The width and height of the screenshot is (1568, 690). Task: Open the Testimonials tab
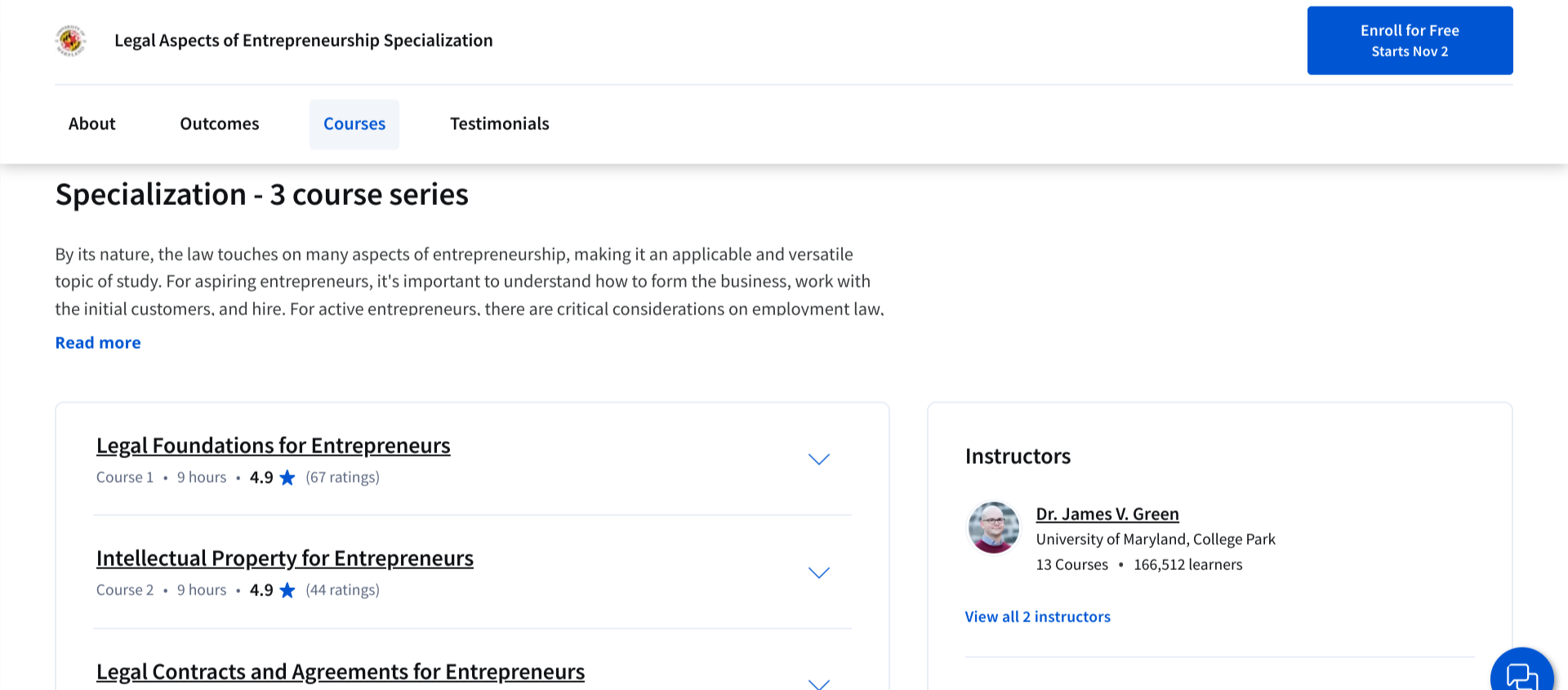pyautogui.click(x=500, y=124)
